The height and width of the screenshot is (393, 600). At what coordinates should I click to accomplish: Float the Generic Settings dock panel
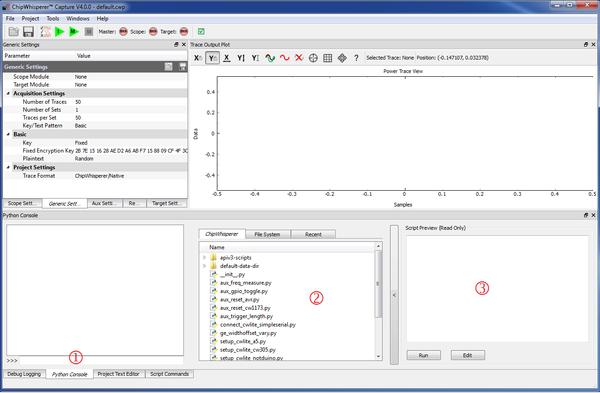176,45
